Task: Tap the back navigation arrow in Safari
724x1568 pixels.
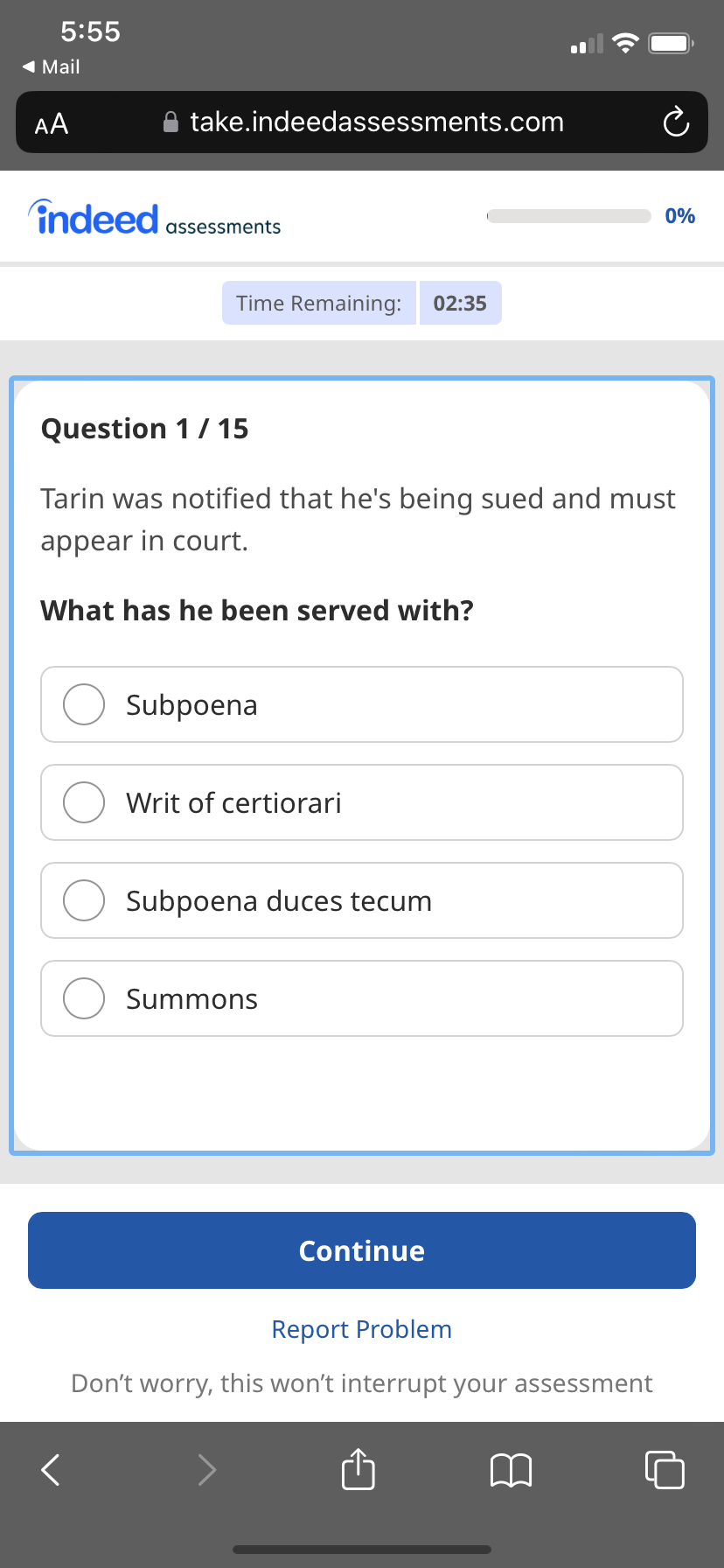Action: coord(49,1470)
